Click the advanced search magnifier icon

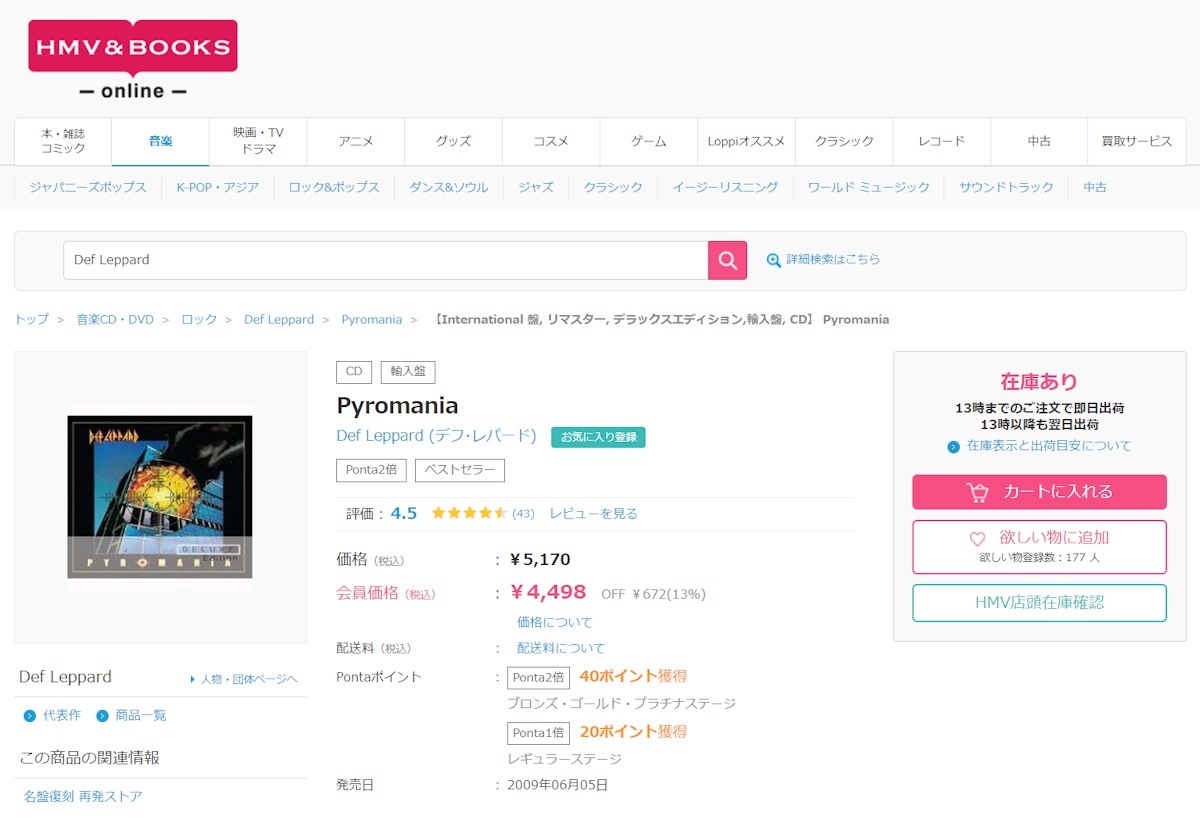click(x=773, y=260)
